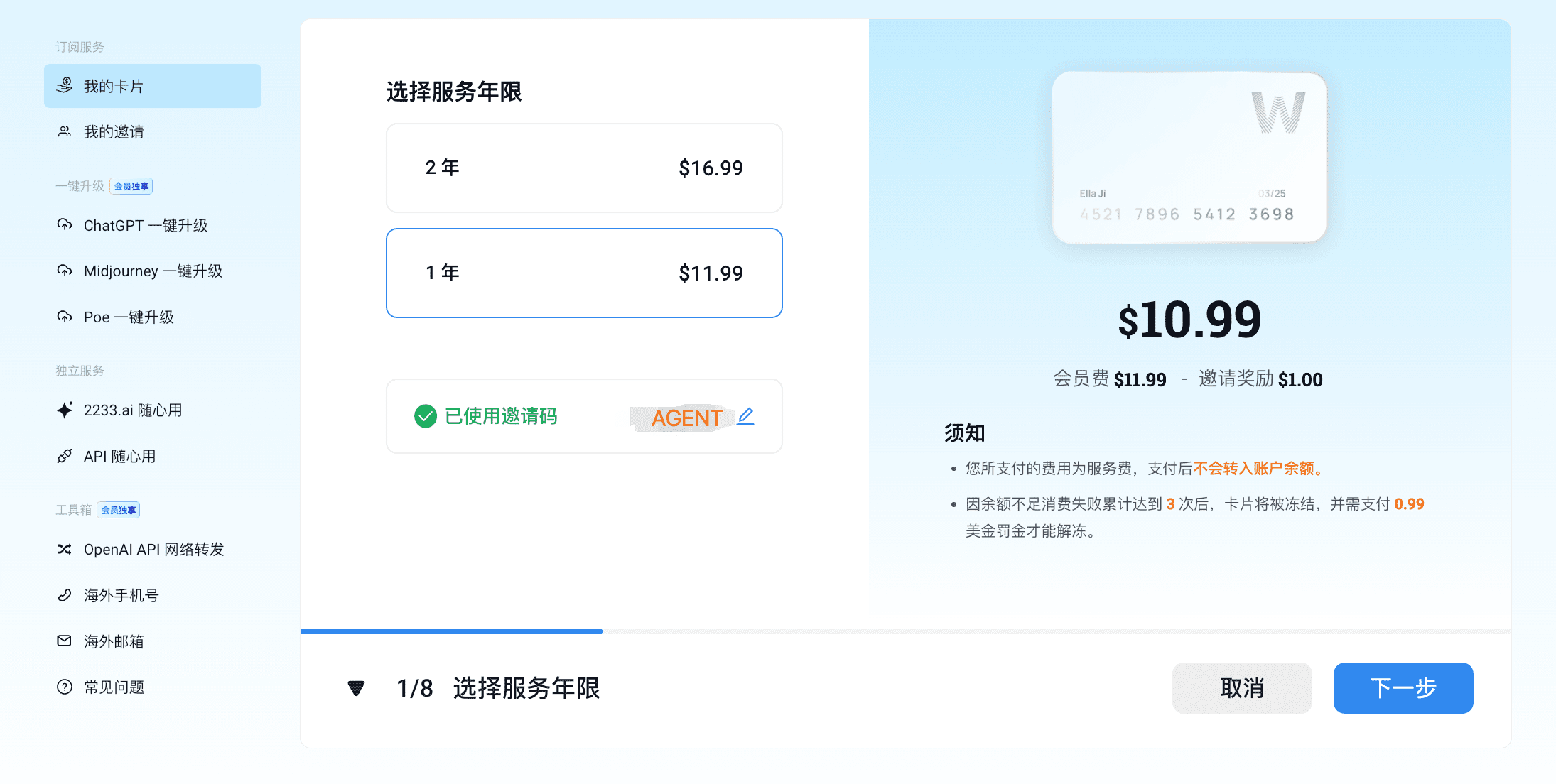This screenshot has width=1556, height=784.
Task: Click the 常见问题 question mark icon
Action: (x=65, y=687)
